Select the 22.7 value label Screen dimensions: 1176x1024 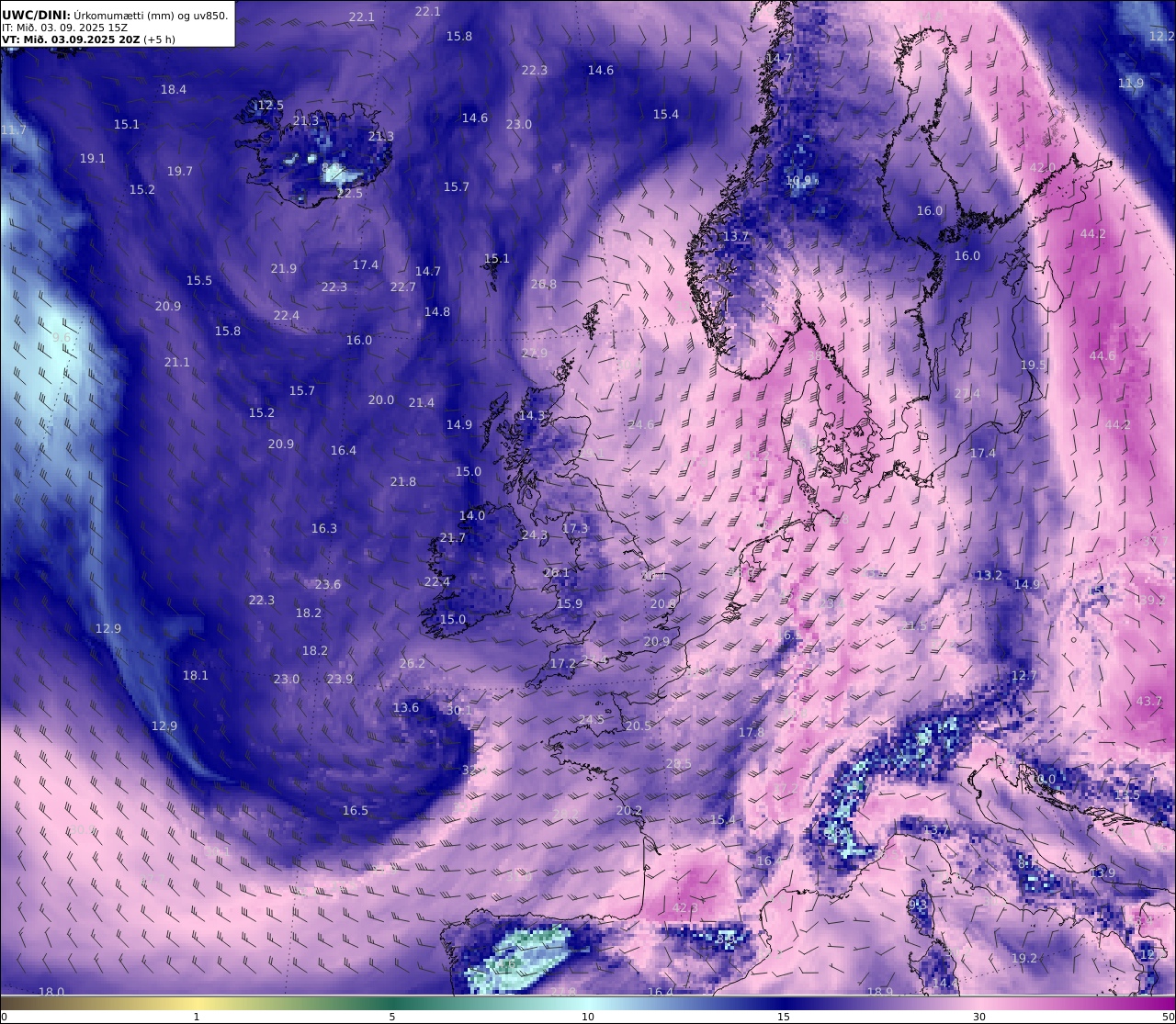(x=402, y=287)
